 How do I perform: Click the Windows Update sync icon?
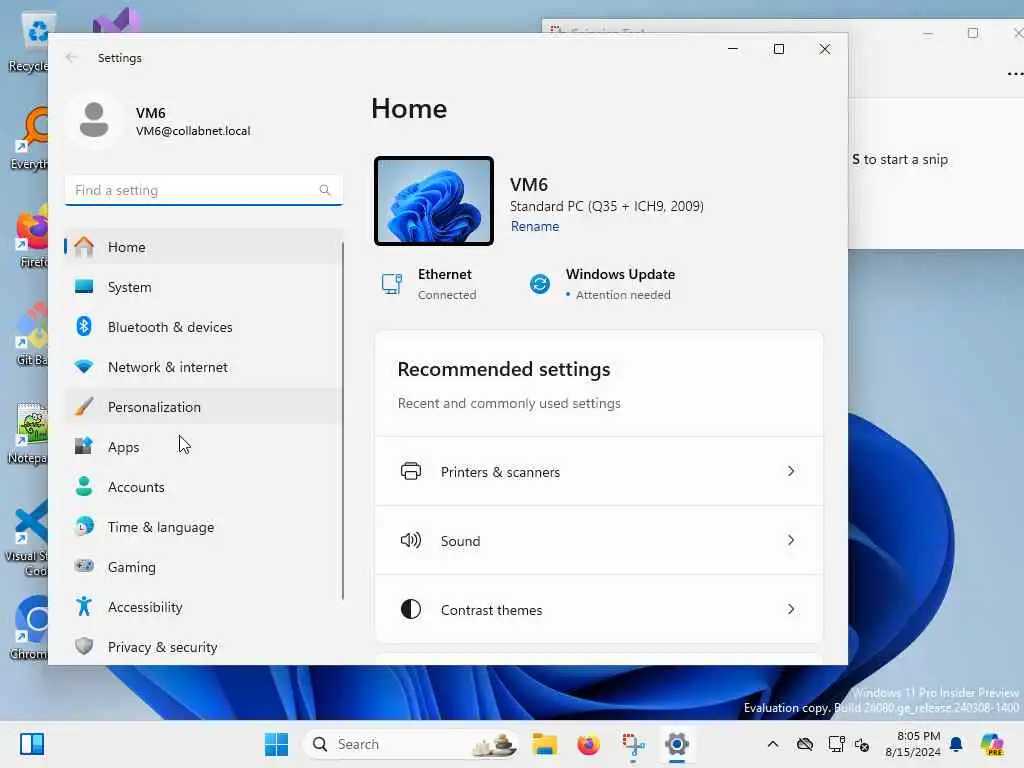tap(540, 284)
